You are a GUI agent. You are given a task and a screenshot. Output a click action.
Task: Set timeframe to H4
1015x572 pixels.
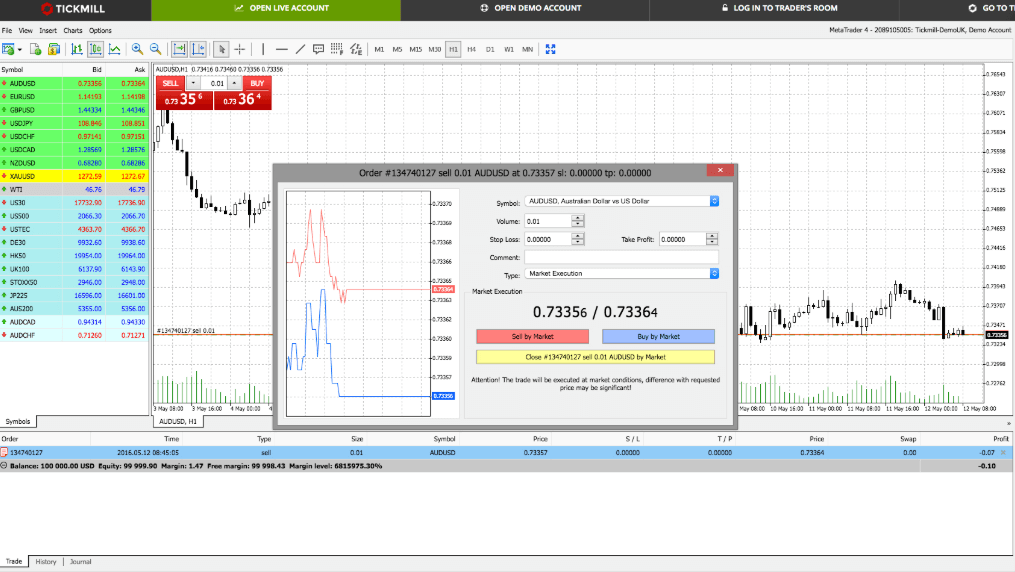(x=471, y=49)
